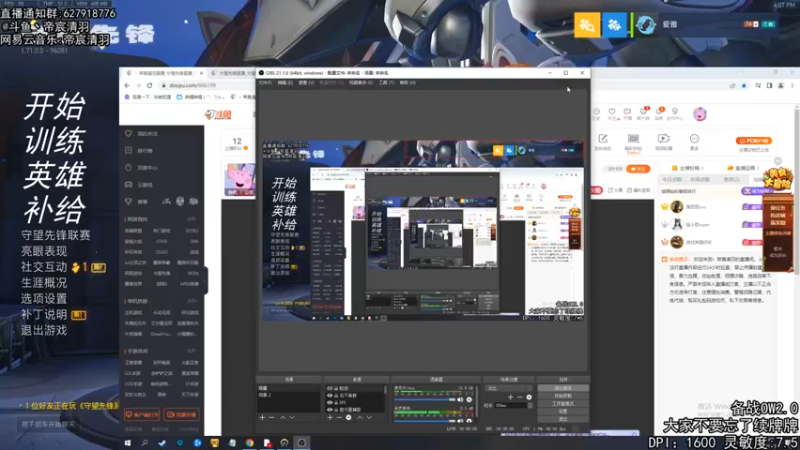Move source up in OBS Sources panel
The height and width of the screenshot is (450, 800).
(360, 417)
